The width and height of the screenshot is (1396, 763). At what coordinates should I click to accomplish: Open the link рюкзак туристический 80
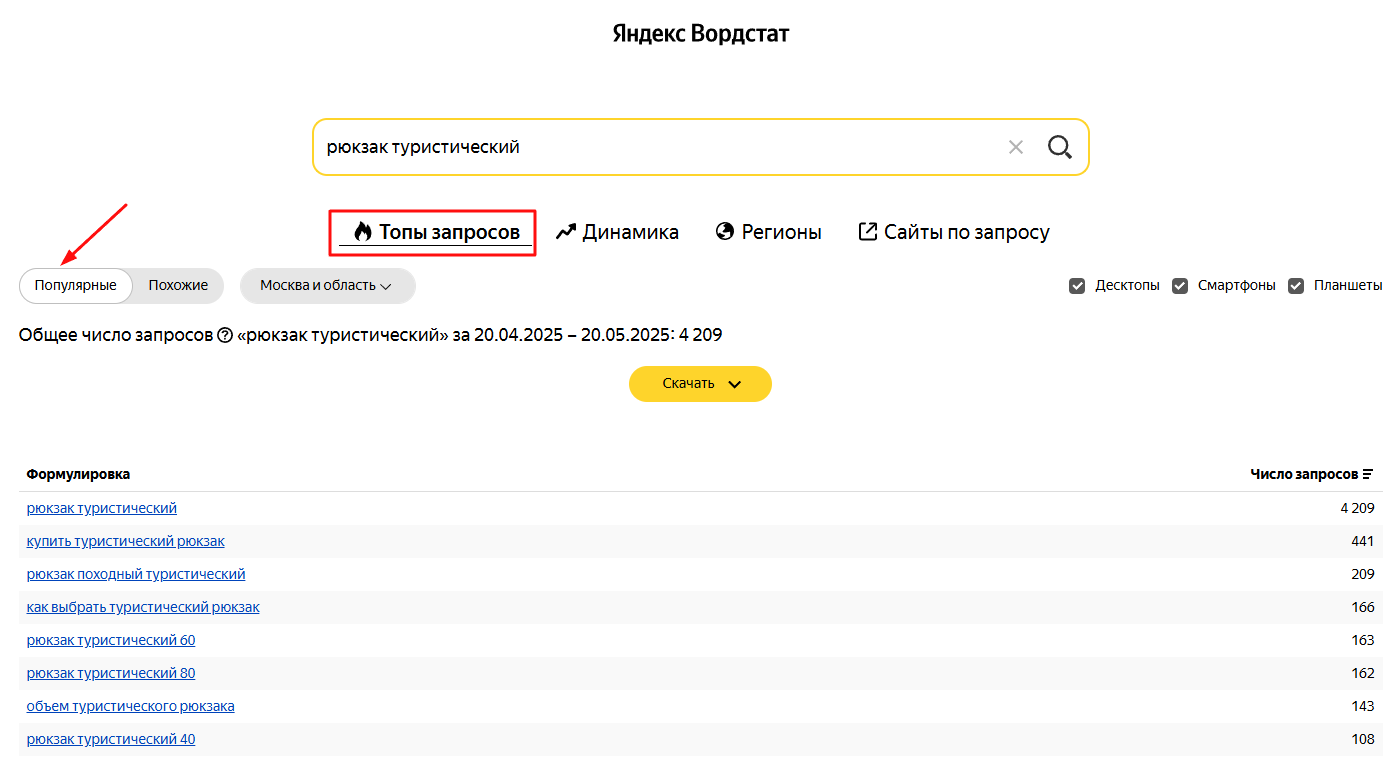pyautogui.click(x=111, y=673)
